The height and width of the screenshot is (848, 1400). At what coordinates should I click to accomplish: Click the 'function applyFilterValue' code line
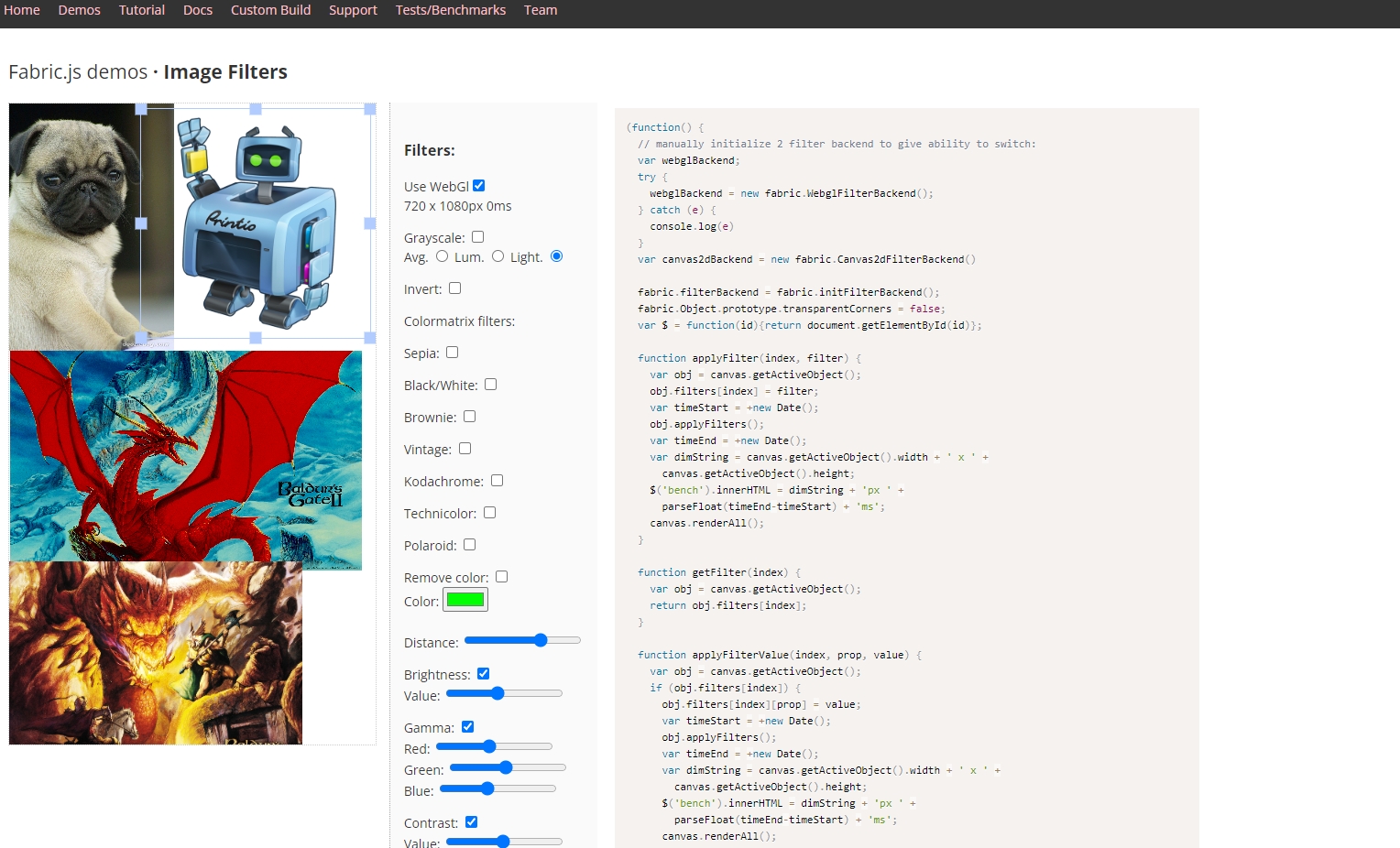pyautogui.click(x=780, y=655)
